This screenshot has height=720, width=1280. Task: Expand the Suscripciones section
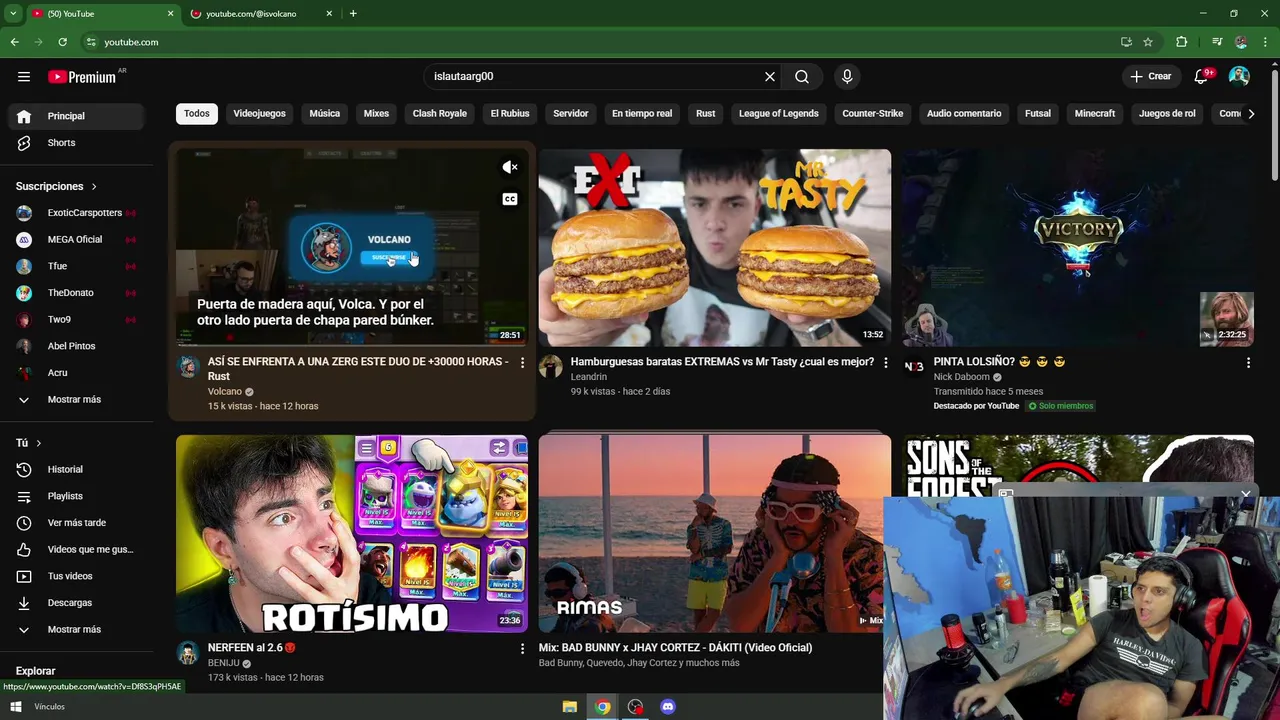(x=57, y=186)
